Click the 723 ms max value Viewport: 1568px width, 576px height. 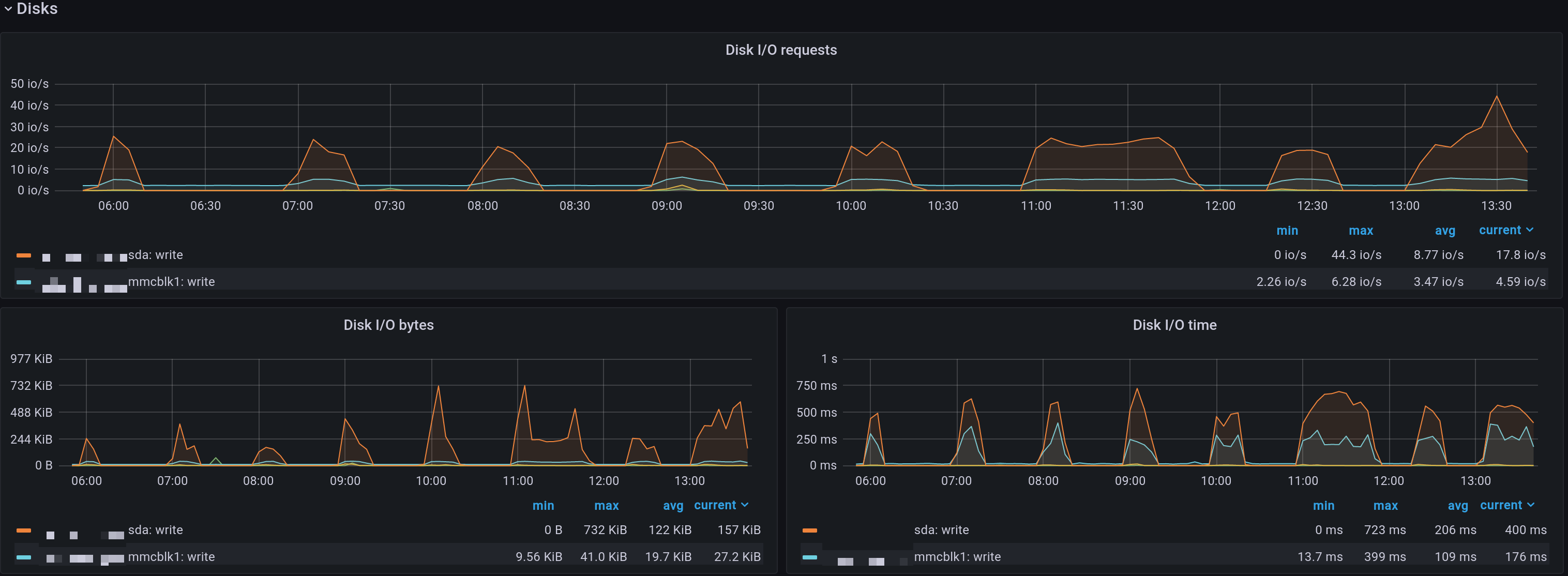click(x=1385, y=530)
